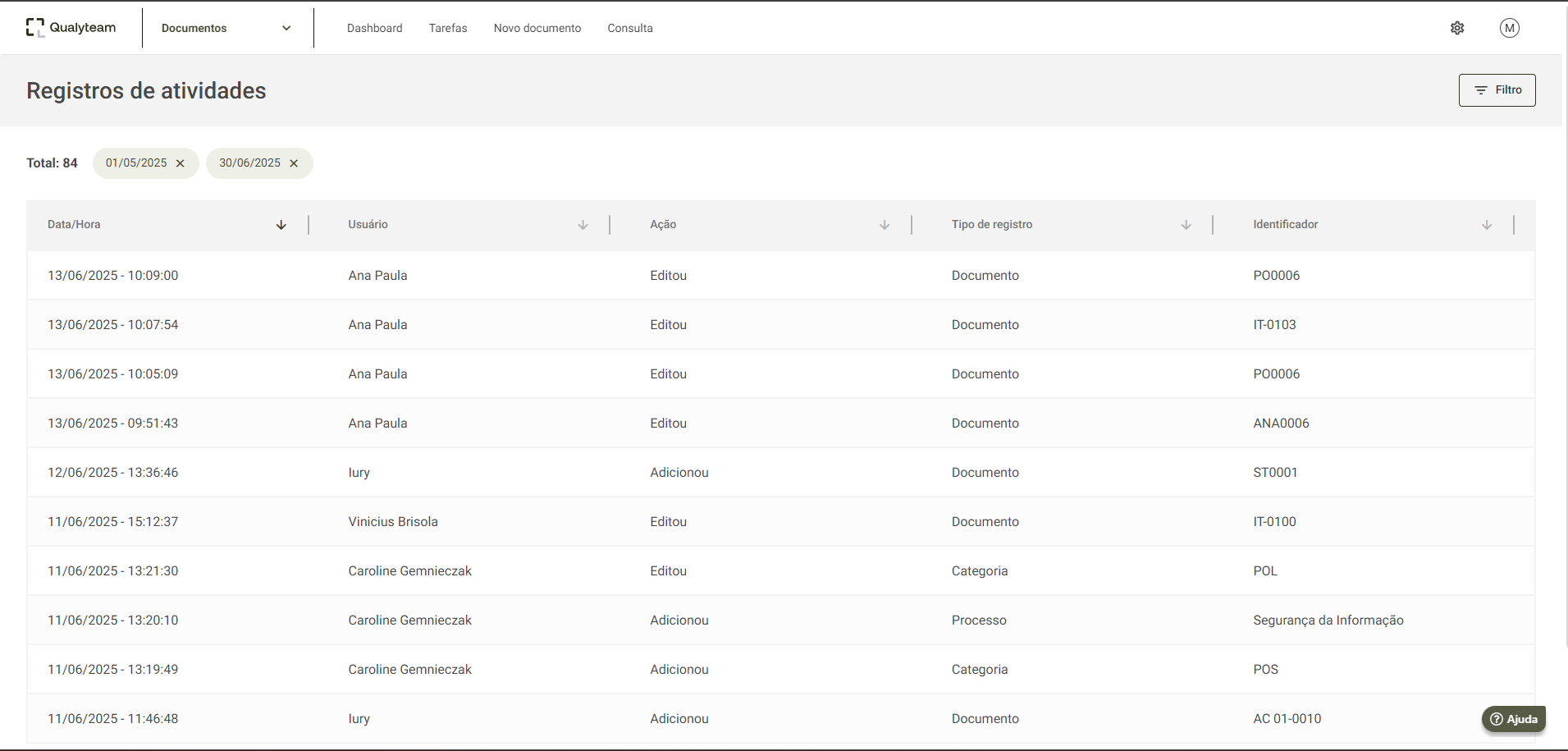Remove the 30/06/2025 date filter chip
The width and height of the screenshot is (1568, 751).
click(294, 163)
